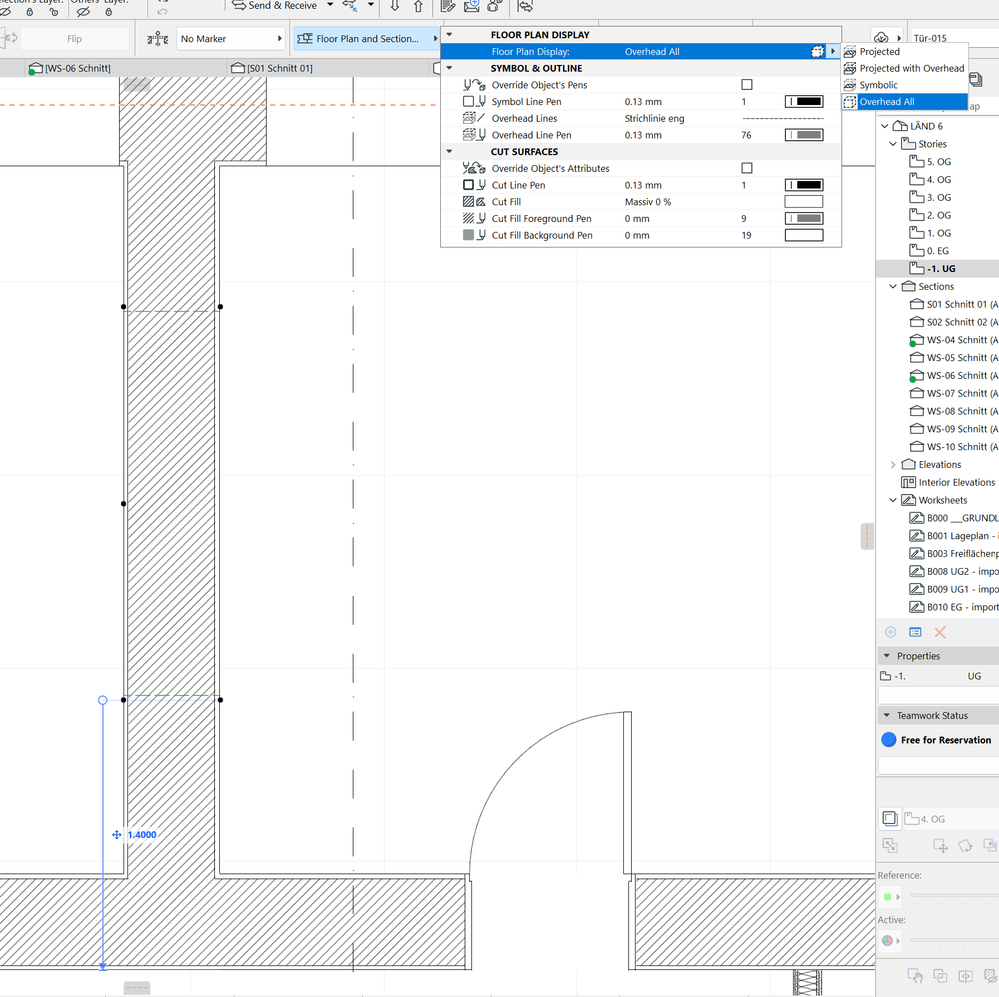The width and height of the screenshot is (999, 997).
Task: Choose Overhead All display option
Action: (905, 101)
